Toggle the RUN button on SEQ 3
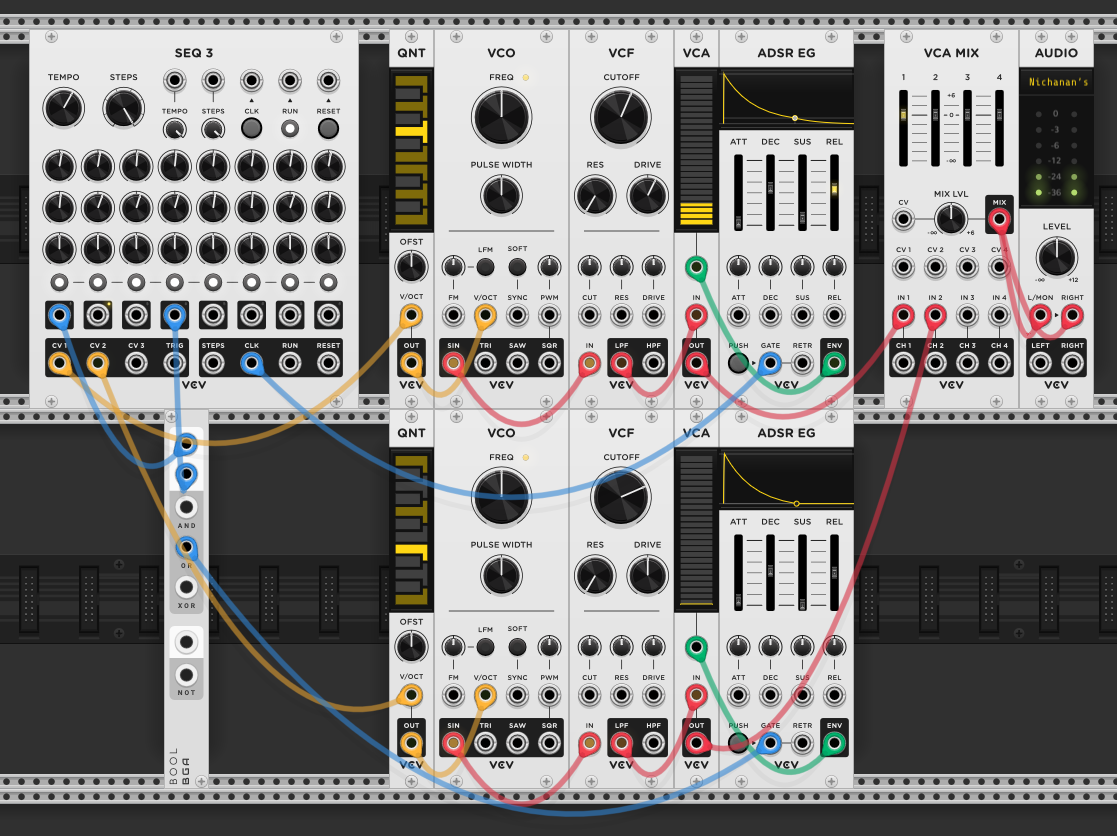The width and height of the screenshot is (1117, 836). (x=290, y=128)
